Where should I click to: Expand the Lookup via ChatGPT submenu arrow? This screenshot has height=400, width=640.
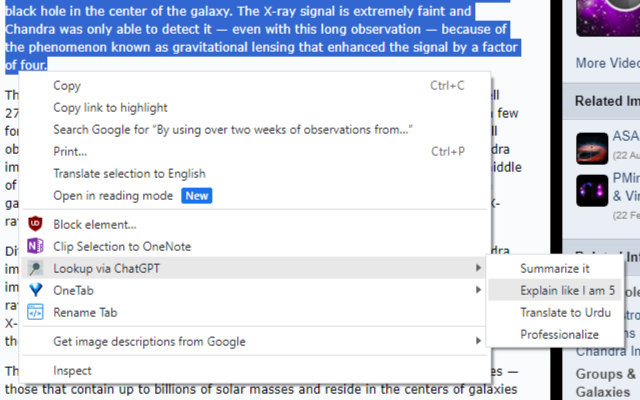coord(478,268)
